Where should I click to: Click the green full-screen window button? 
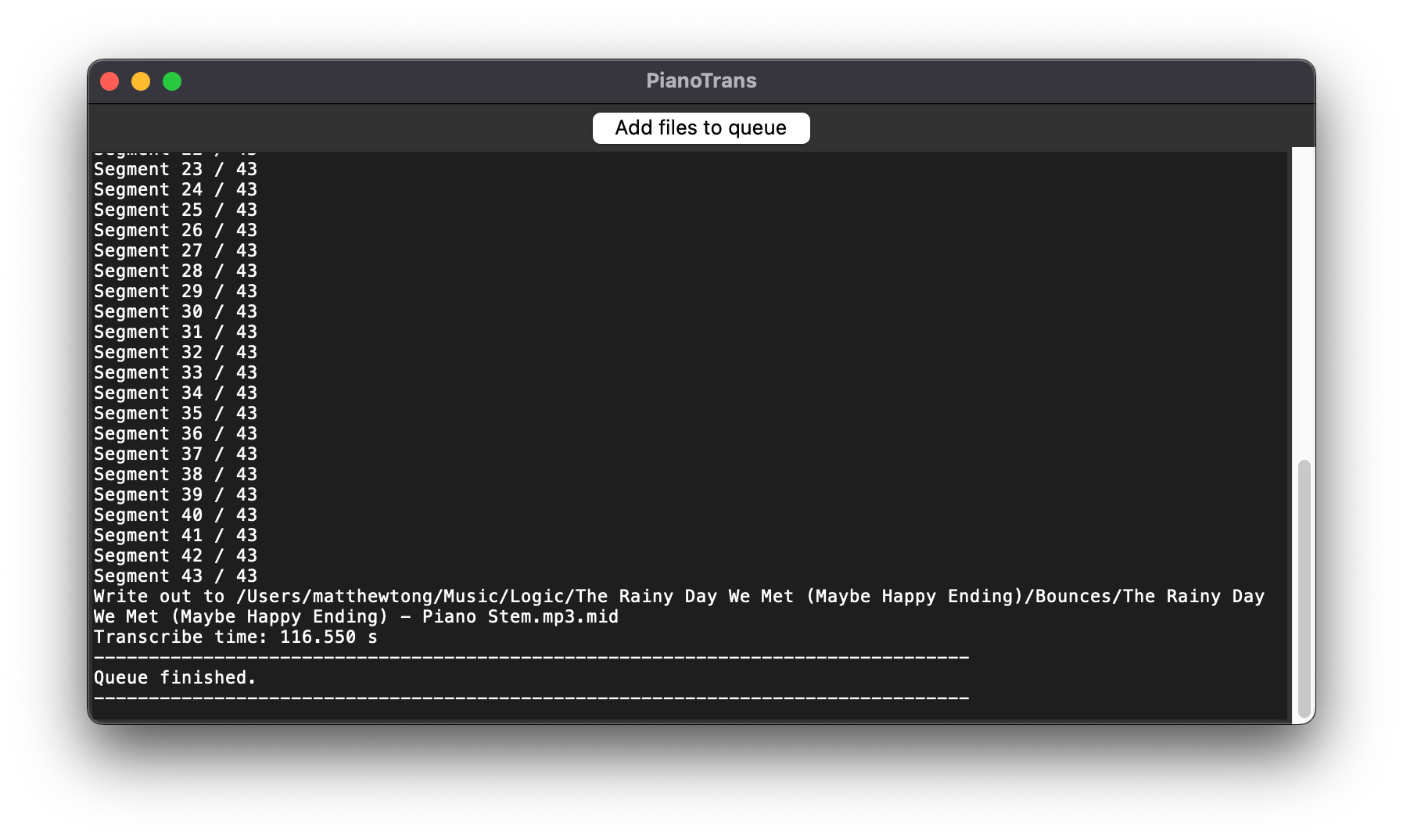(x=172, y=81)
